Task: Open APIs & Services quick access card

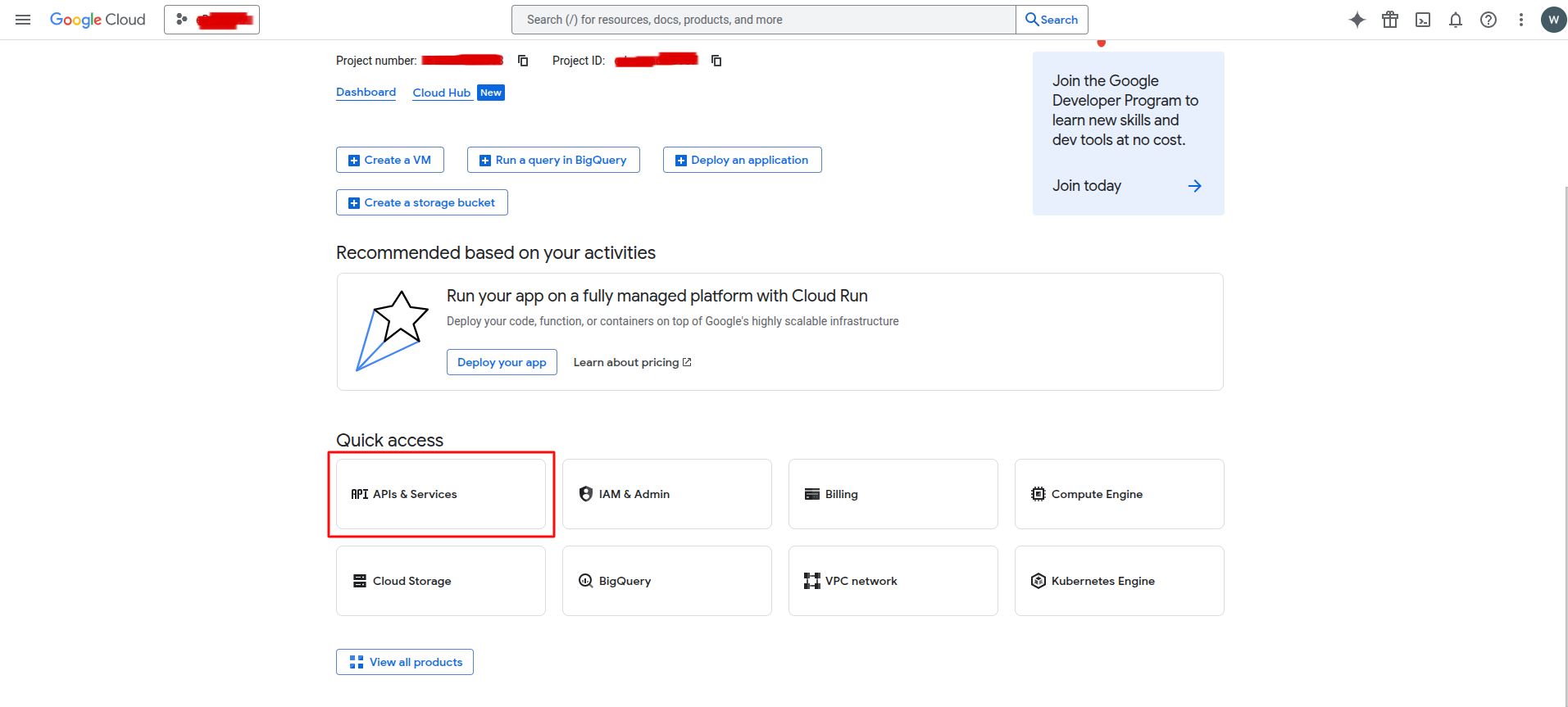Action: click(x=441, y=494)
